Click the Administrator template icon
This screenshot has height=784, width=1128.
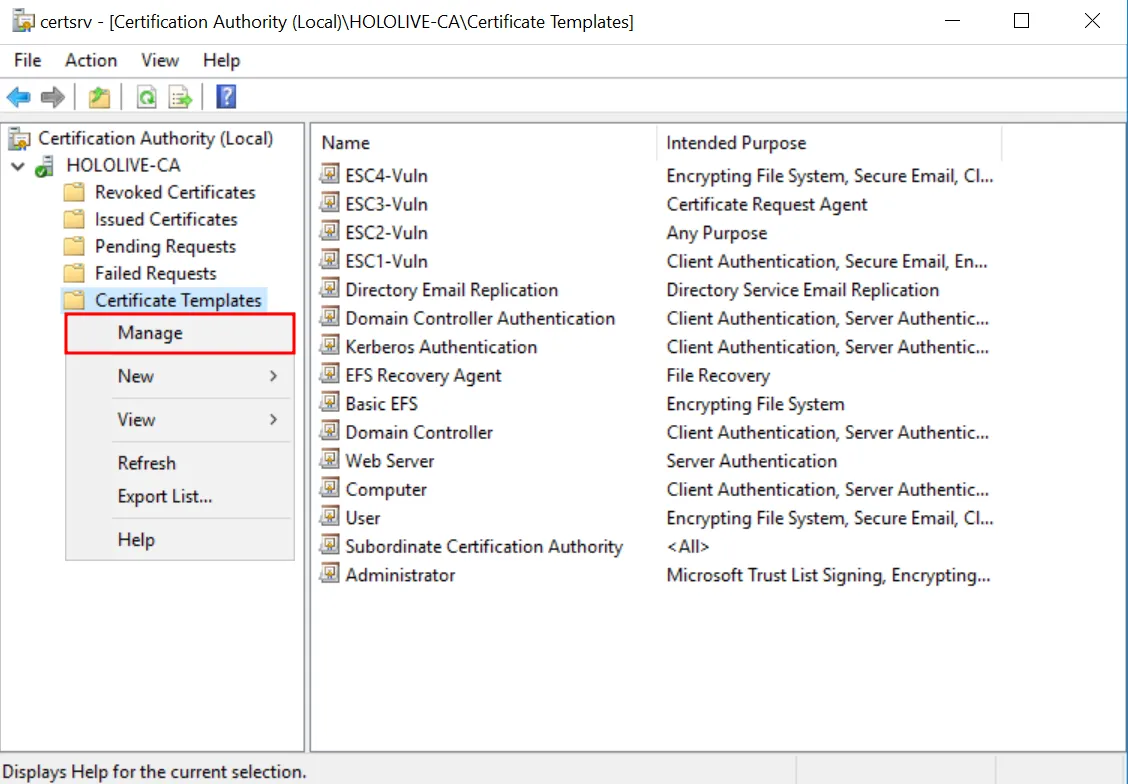pyautogui.click(x=329, y=573)
